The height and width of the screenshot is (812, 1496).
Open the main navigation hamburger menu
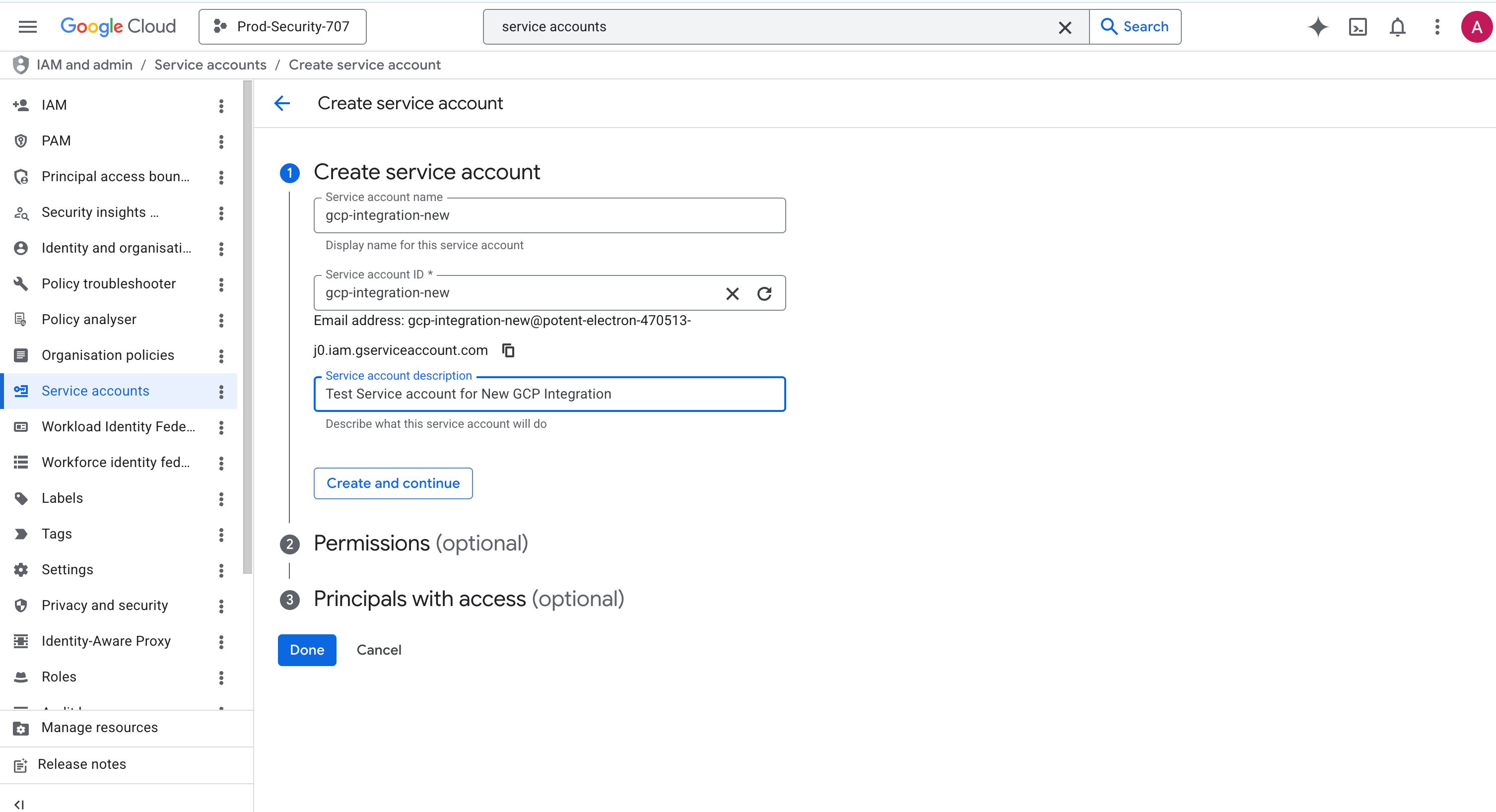click(27, 27)
